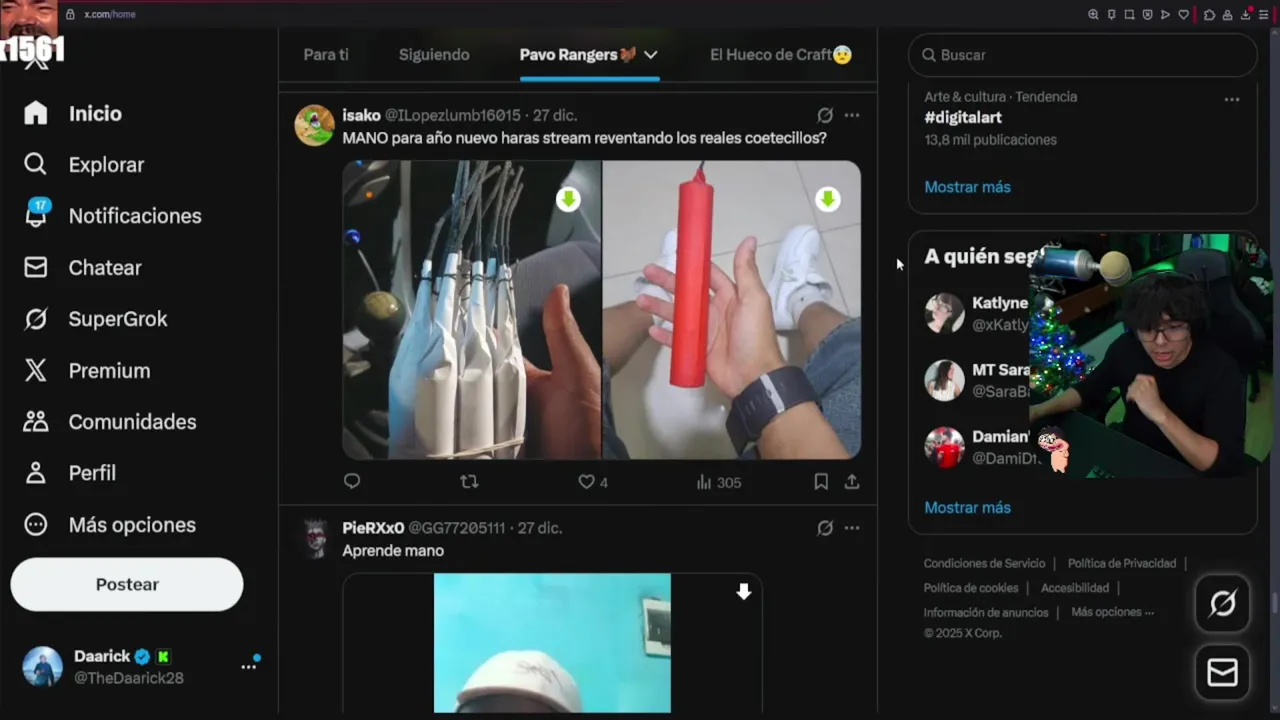Expand the Pavo Rangers dropdown chevron
The width and height of the screenshot is (1280, 720).
650,55
